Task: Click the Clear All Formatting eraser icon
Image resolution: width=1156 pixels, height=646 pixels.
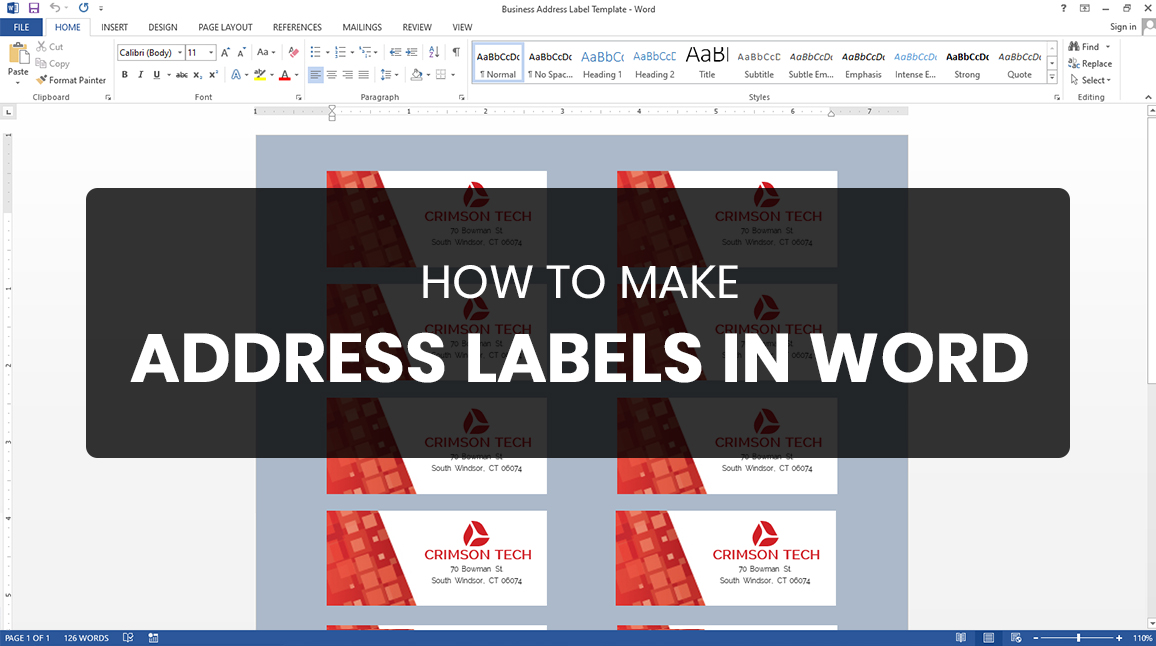Action: (293, 52)
